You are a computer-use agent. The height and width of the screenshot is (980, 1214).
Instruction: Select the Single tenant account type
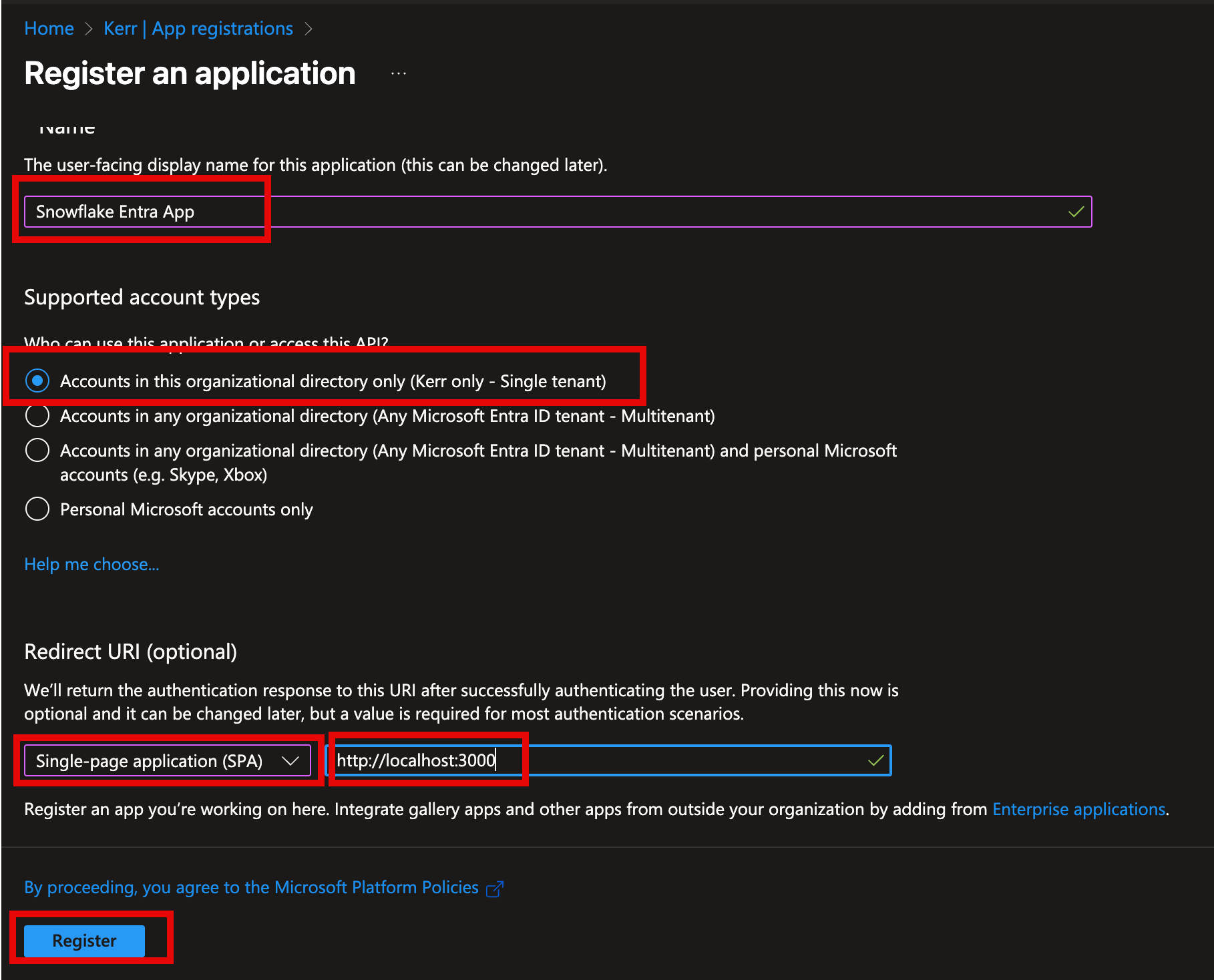tap(37, 381)
